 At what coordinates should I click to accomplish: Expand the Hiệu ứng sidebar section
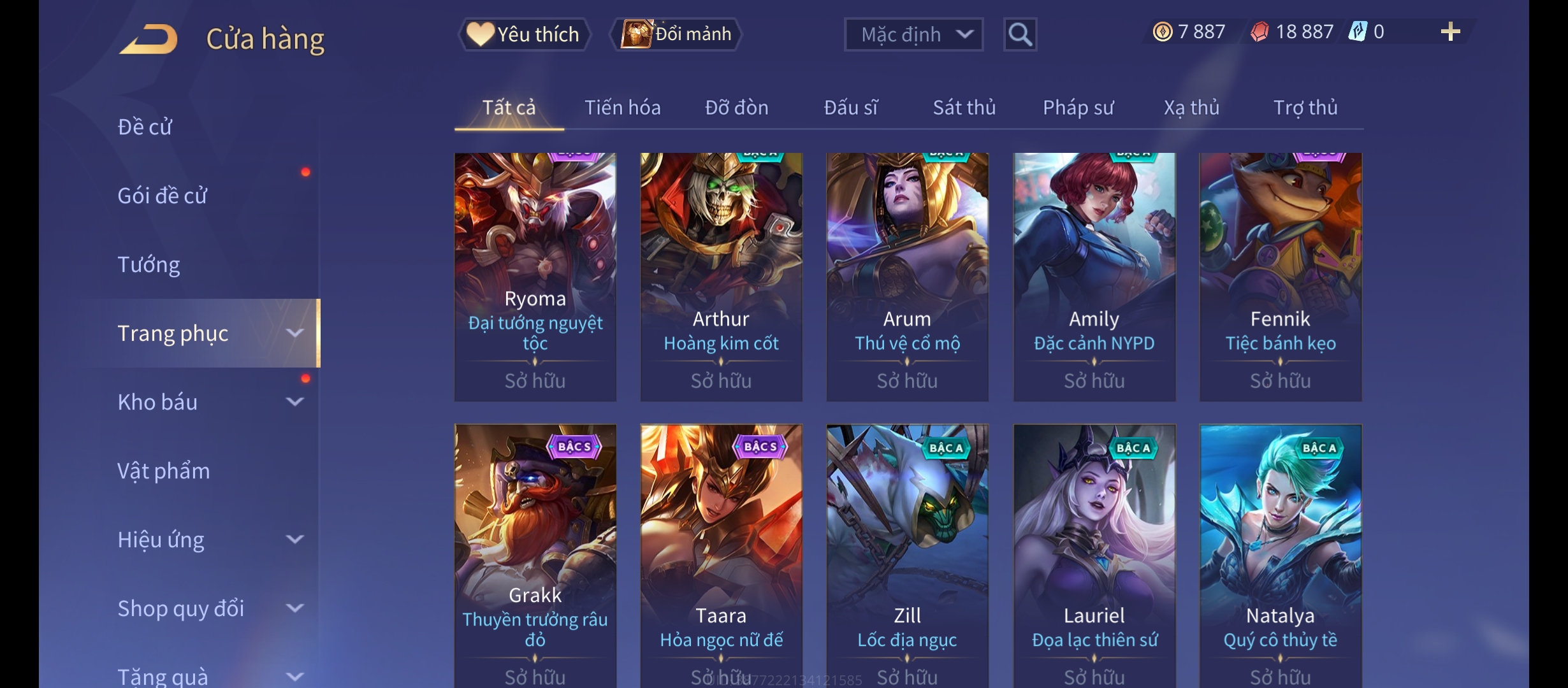(294, 540)
